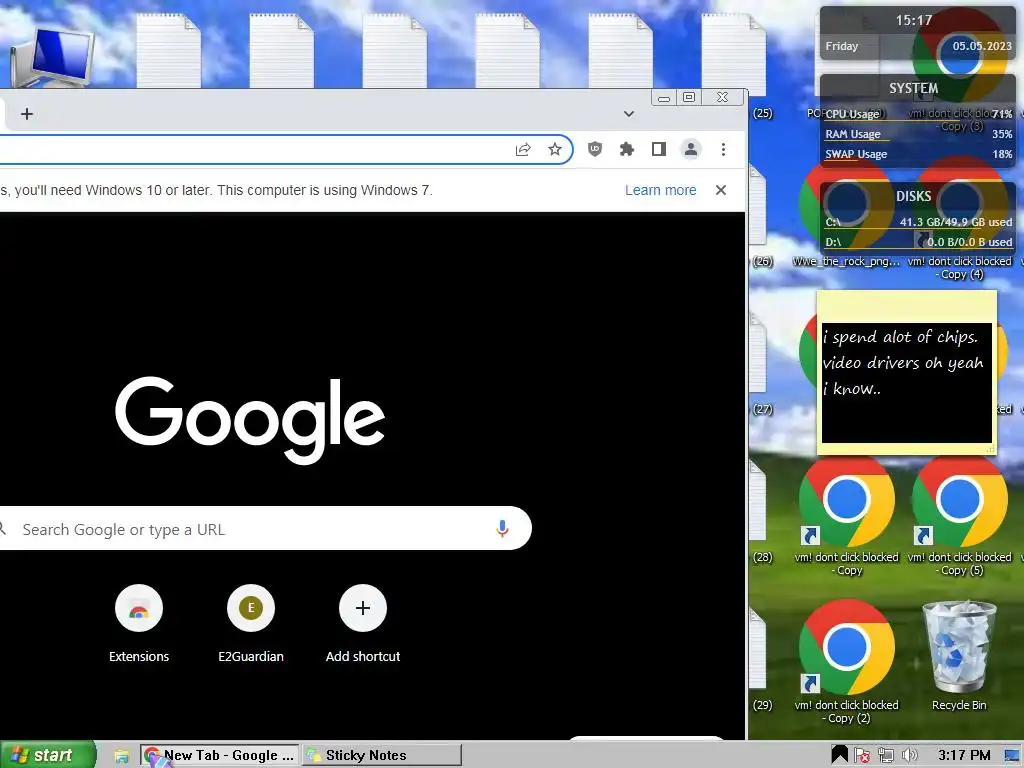Image resolution: width=1024 pixels, height=768 pixels.
Task: Click the taskbar clock showing 3:17 PM
Action: tap(963, 755)
